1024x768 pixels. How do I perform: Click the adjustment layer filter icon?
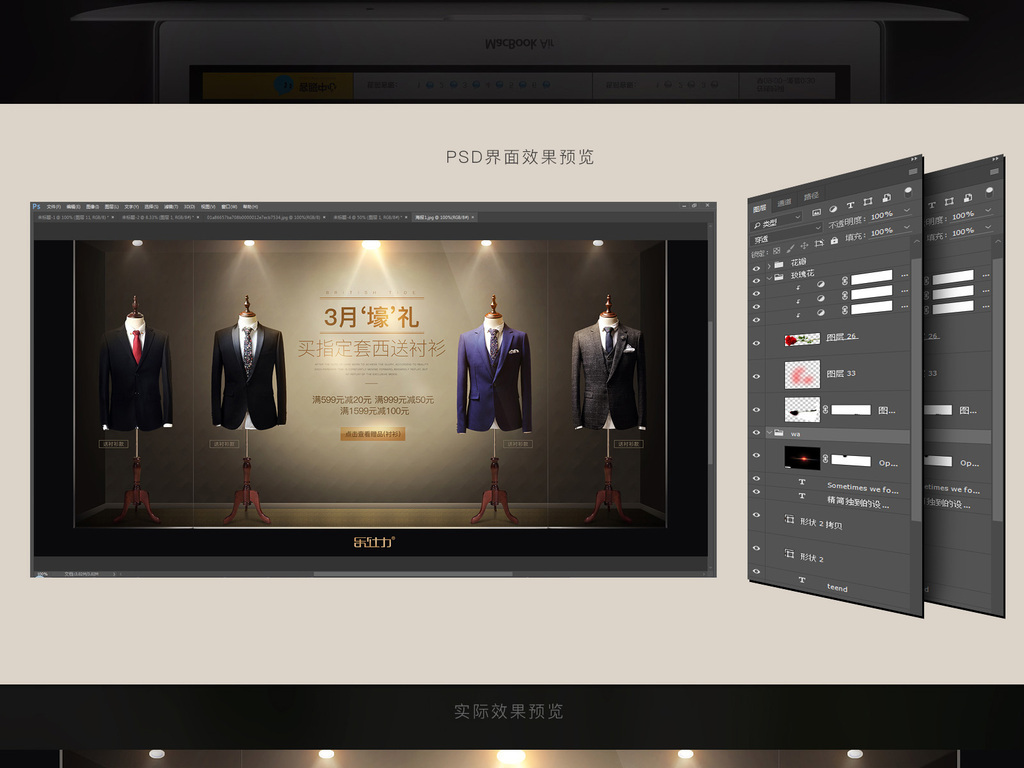833,209
